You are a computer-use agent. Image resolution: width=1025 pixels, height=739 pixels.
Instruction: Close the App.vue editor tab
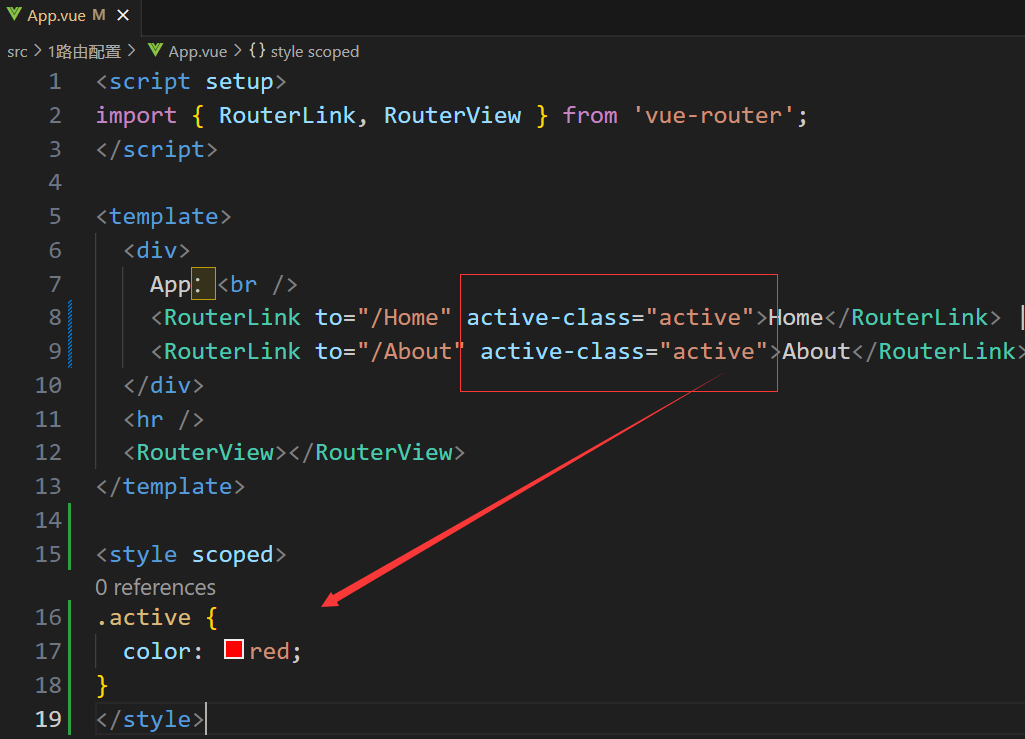(123, 15)
